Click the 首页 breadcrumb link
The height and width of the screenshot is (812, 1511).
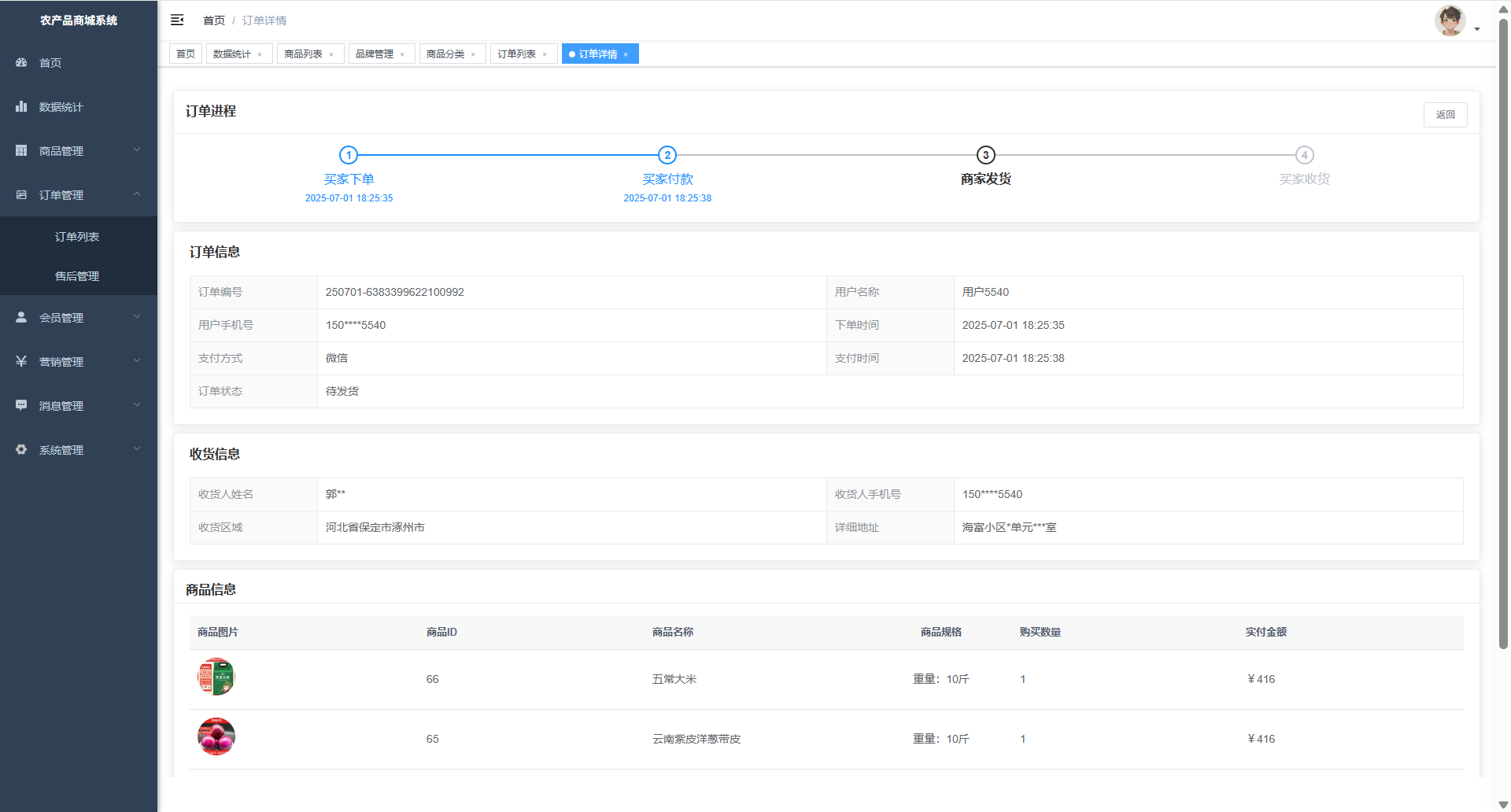coord(213,20)
